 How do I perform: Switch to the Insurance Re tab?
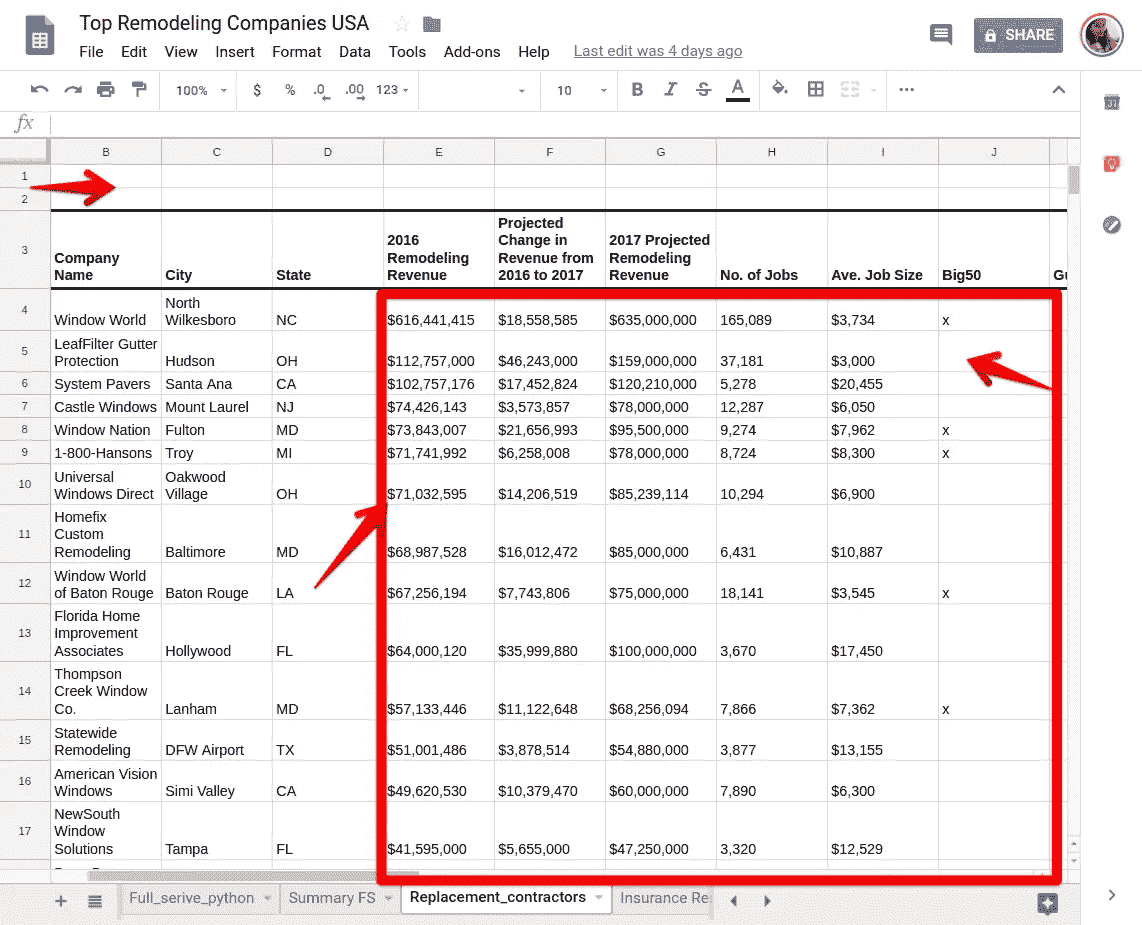click(x=664, y=898)
